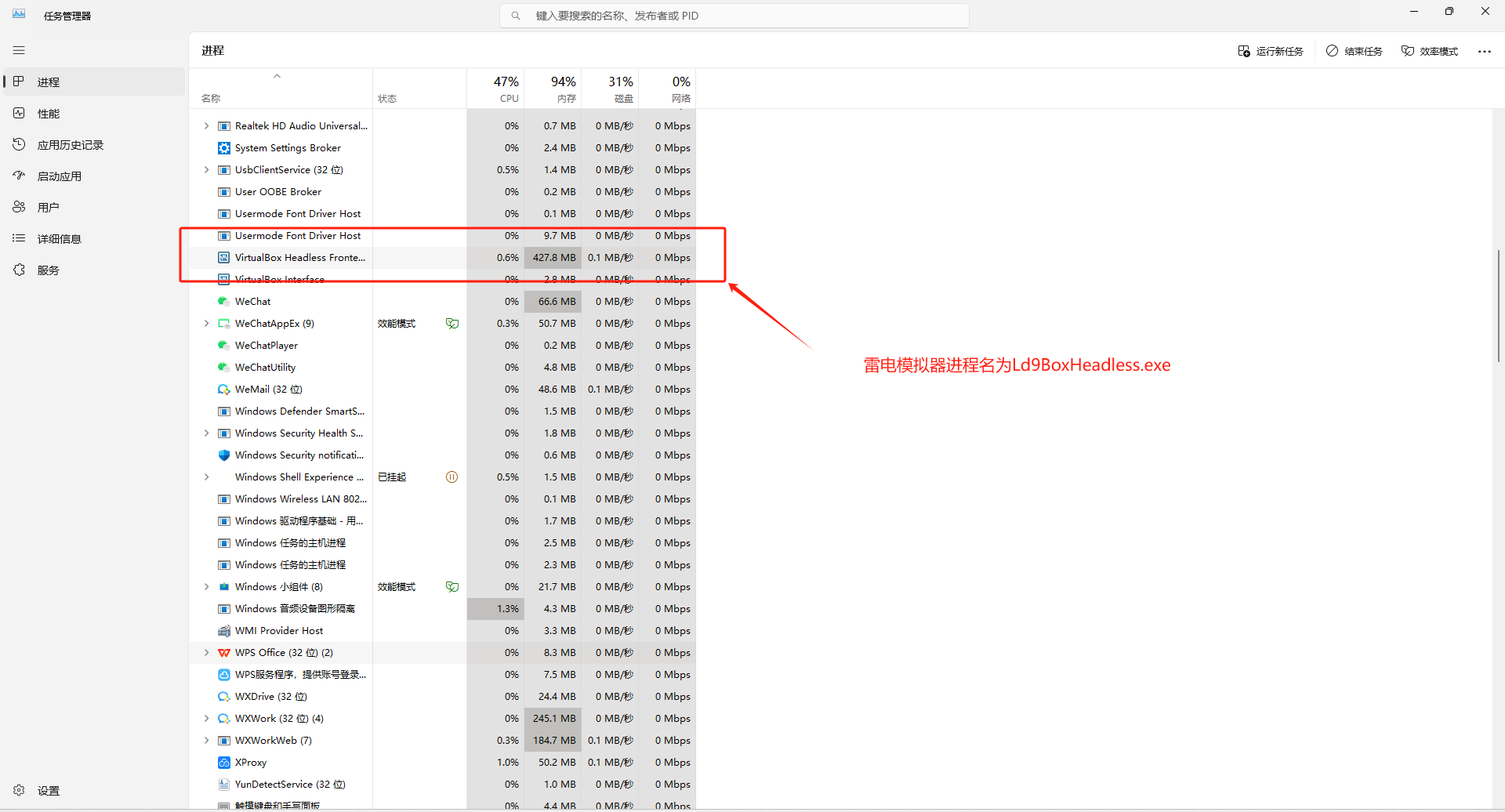Click Windows Security notification shield icon

click(224, 455)
